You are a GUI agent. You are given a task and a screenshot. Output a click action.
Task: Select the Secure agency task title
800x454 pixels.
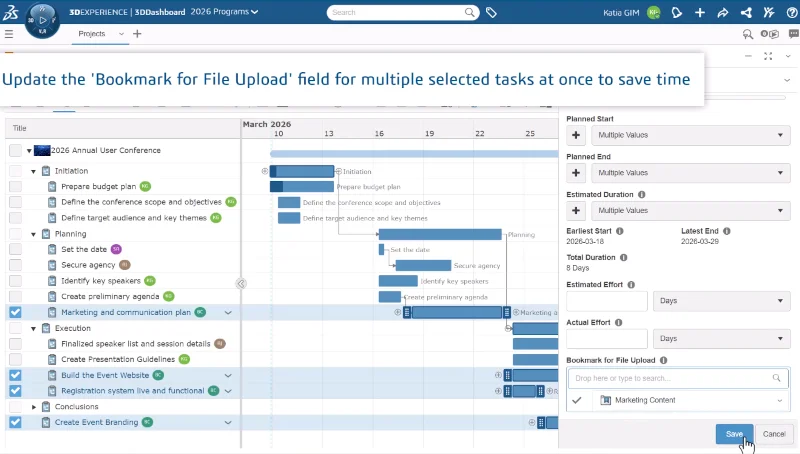tap(88, 265)
